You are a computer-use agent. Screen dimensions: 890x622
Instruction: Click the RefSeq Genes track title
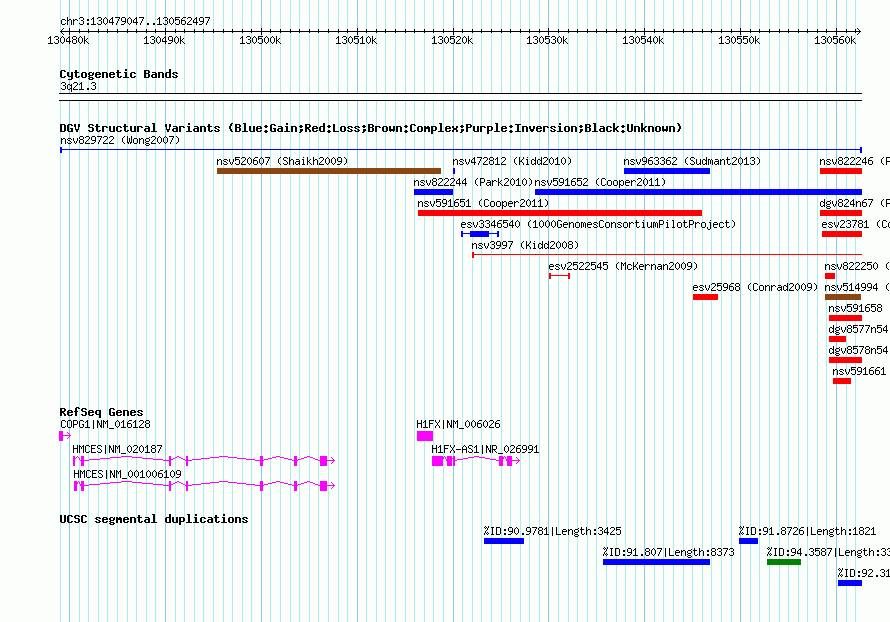pyautogui.click(x=101, y=412)
